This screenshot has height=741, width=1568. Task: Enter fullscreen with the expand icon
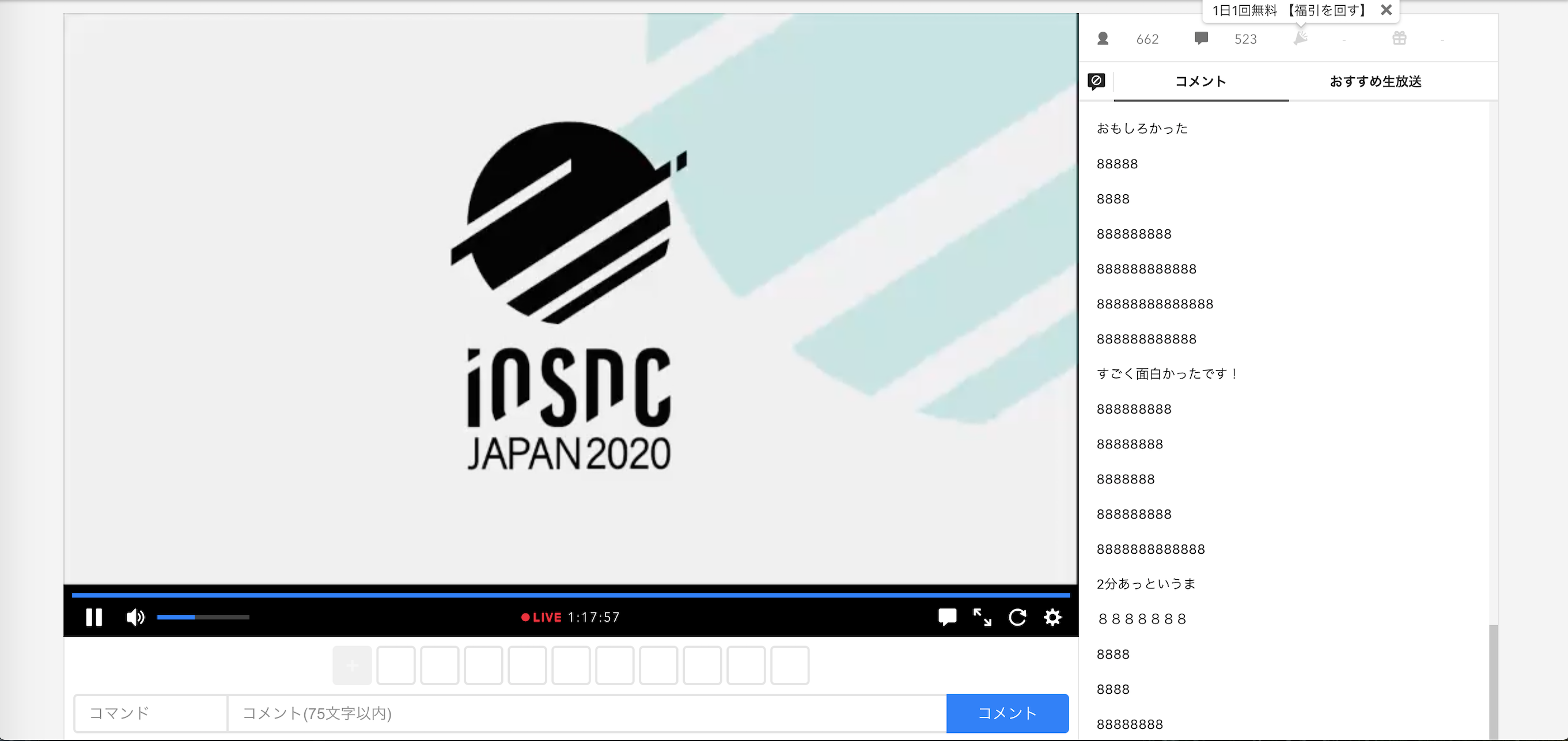tap(982, 617)
